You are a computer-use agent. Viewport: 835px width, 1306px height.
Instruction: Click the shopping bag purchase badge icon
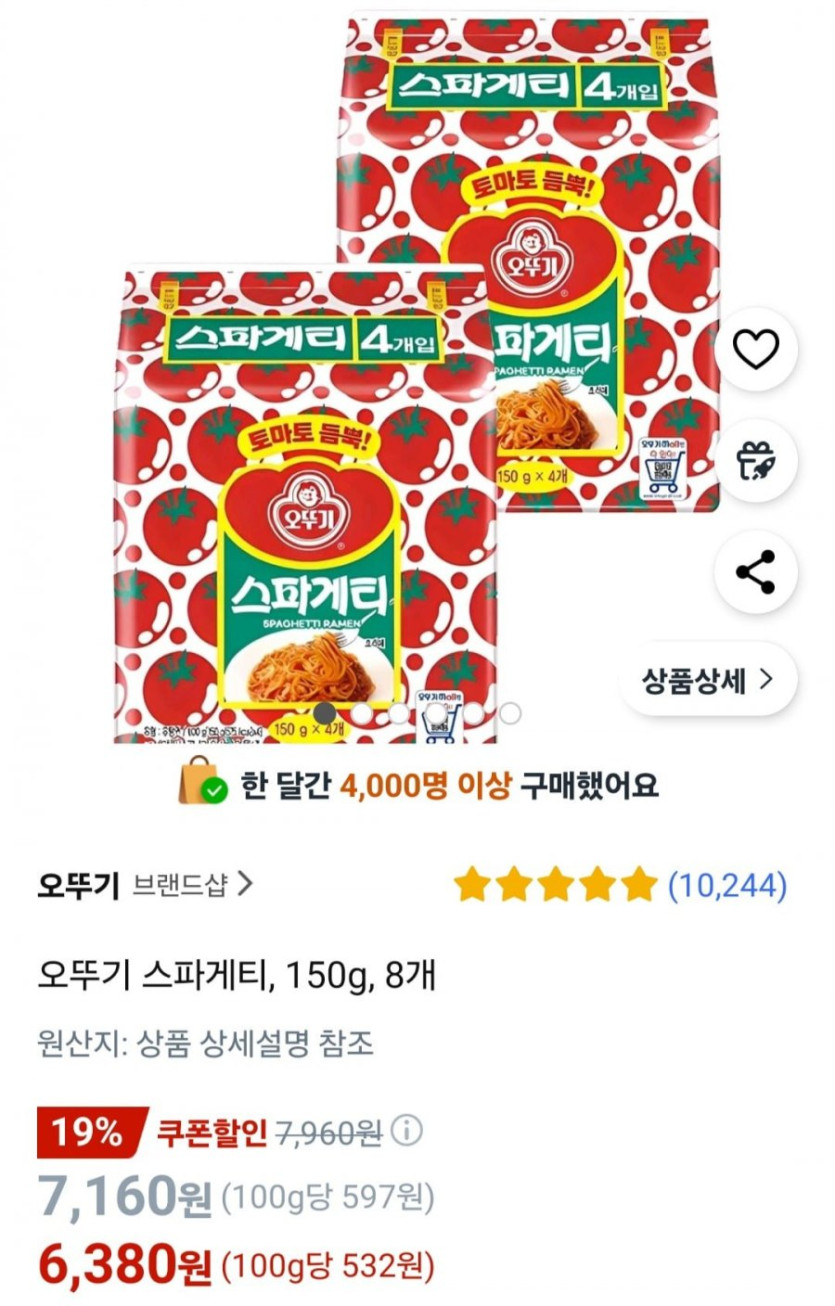pos(202,783)
